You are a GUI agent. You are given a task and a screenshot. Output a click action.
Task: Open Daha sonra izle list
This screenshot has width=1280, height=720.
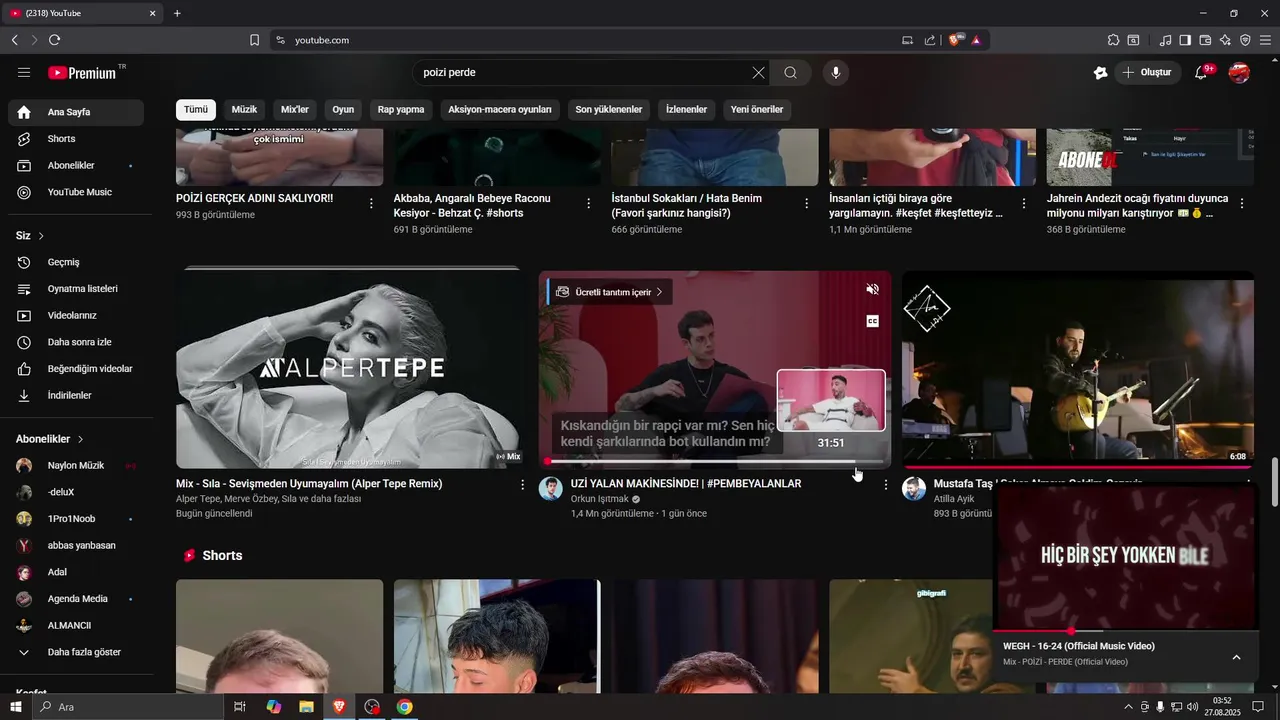[x=76, y=342]
